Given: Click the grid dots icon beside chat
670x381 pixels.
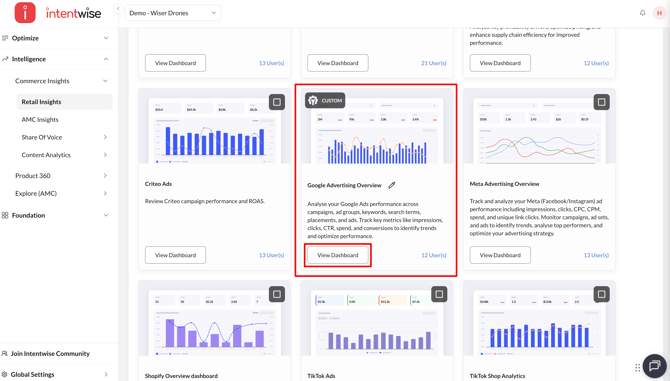Looking at the screenshot, I should (638, 367).
